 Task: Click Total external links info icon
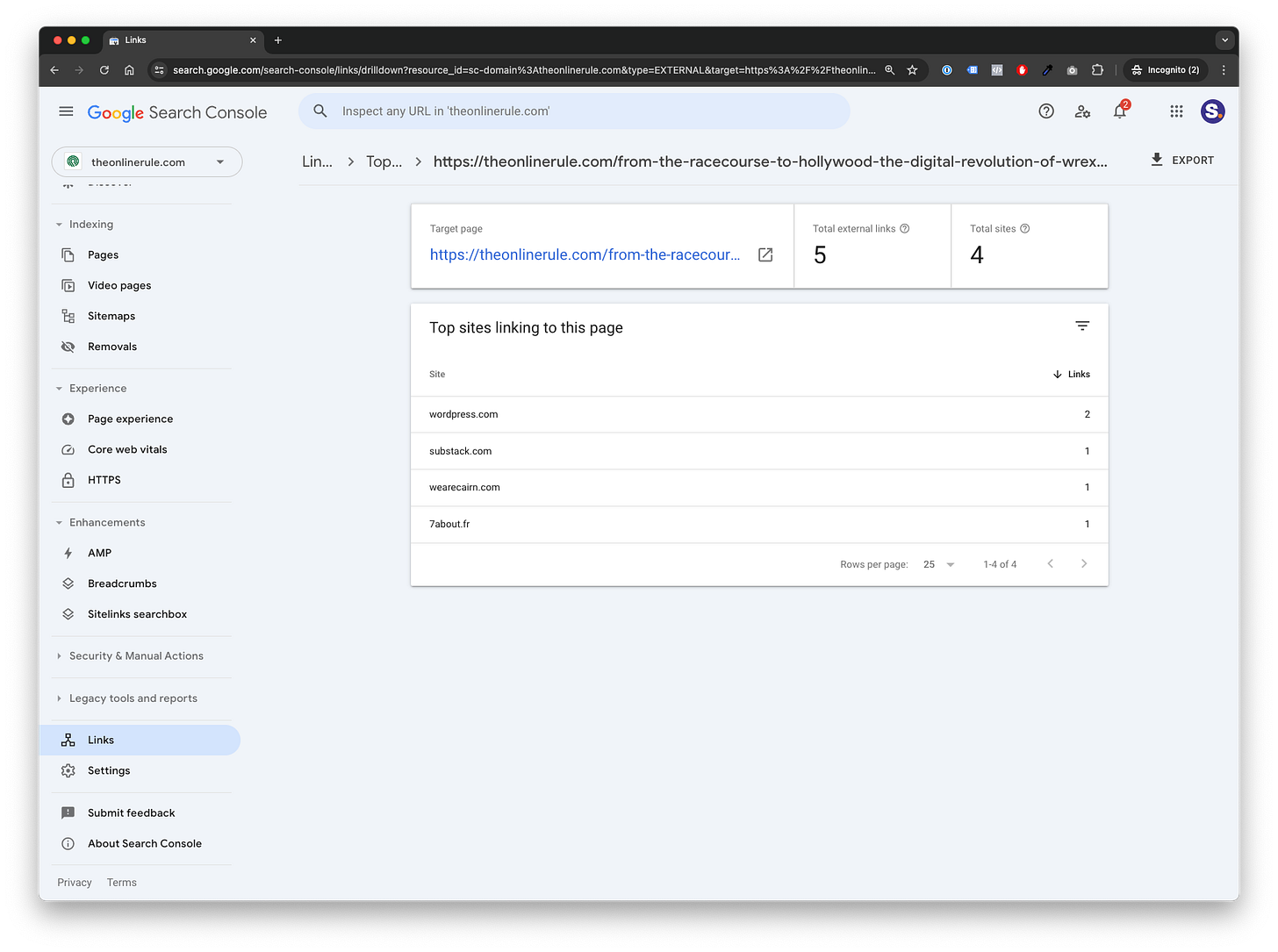pyautogui.click(x=905, y=229)
